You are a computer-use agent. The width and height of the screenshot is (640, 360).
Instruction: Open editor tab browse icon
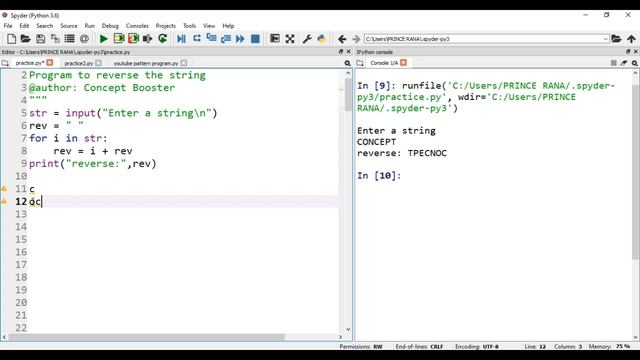tap(5, 63)
